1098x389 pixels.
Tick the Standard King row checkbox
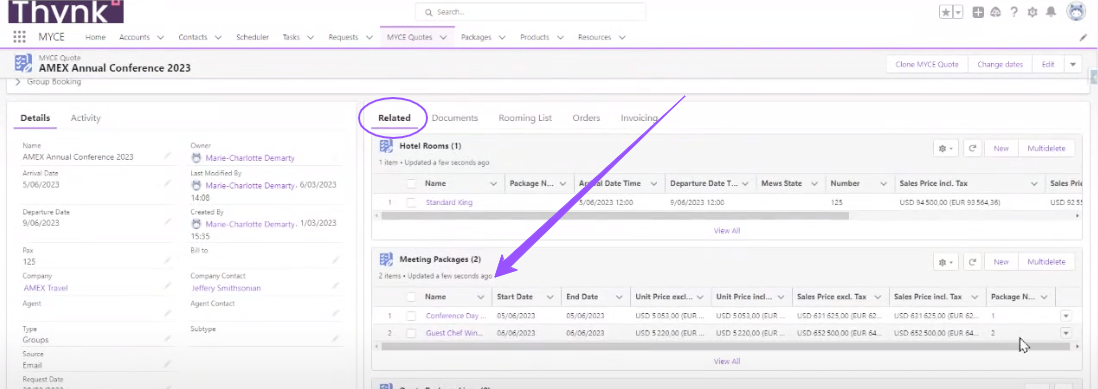coord(411,202)
